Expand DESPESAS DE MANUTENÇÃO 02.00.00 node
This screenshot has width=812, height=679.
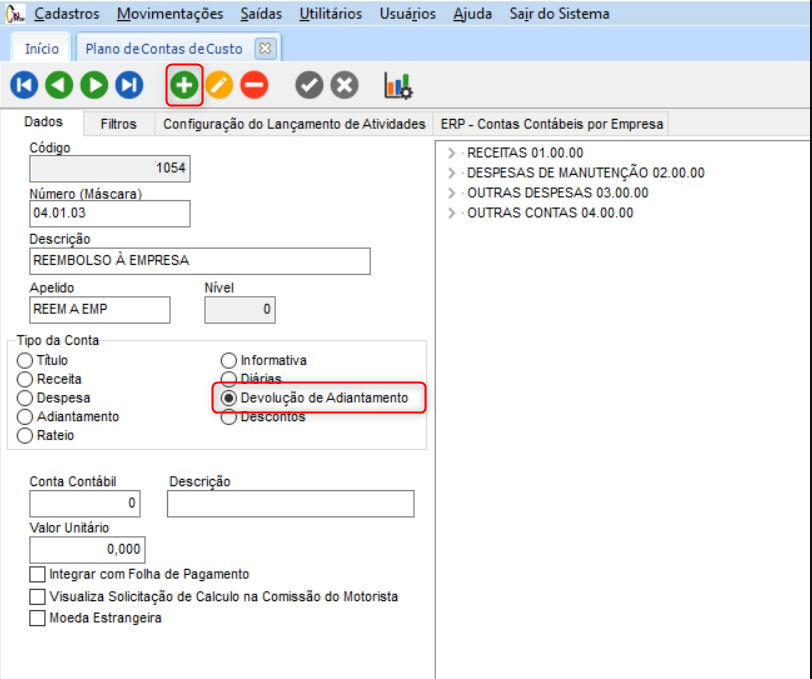click(451, 173)
